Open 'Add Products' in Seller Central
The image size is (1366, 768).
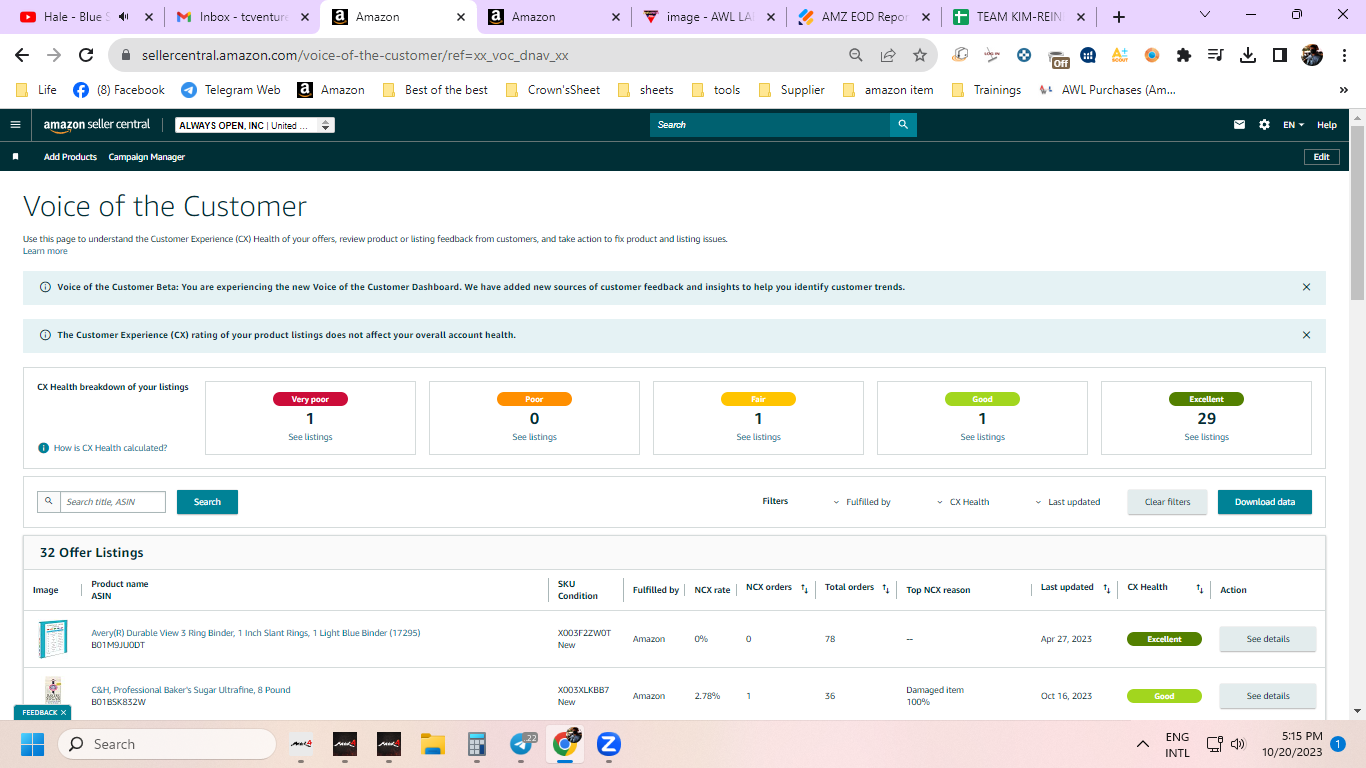pyautogui.click(x=70, y=157)
